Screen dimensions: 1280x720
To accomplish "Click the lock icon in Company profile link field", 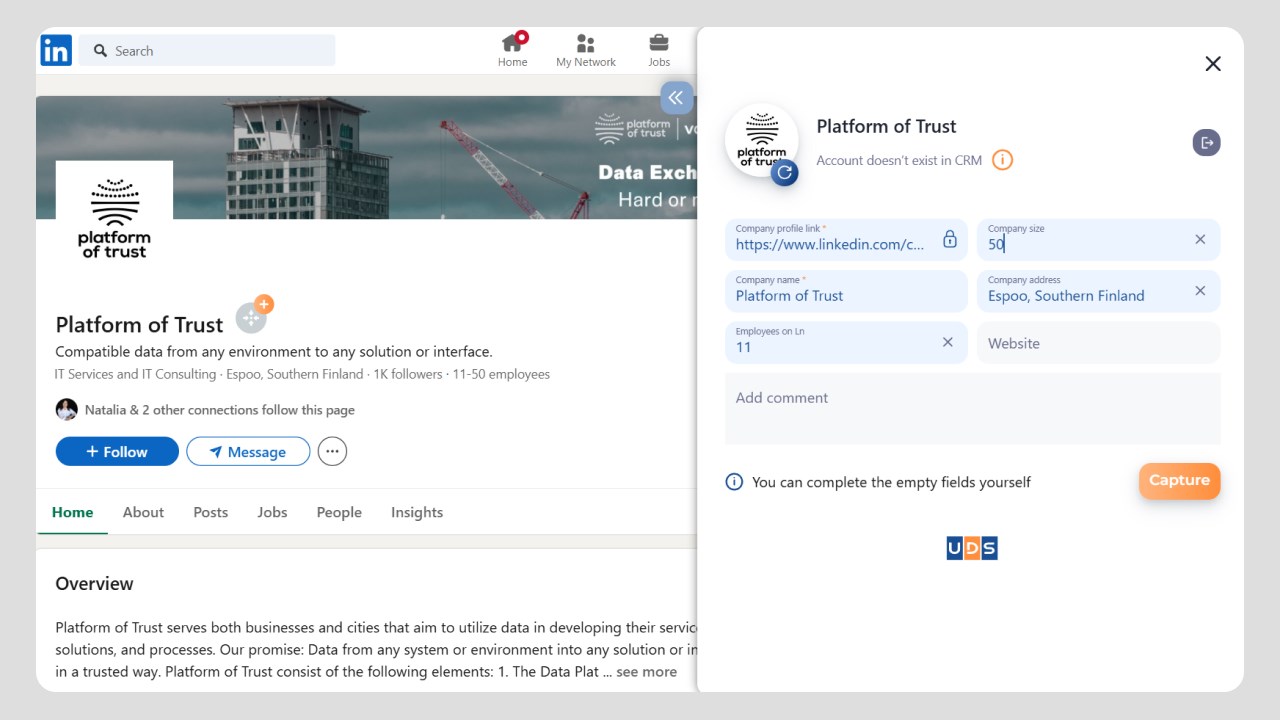I will click(x=950, y=239).
